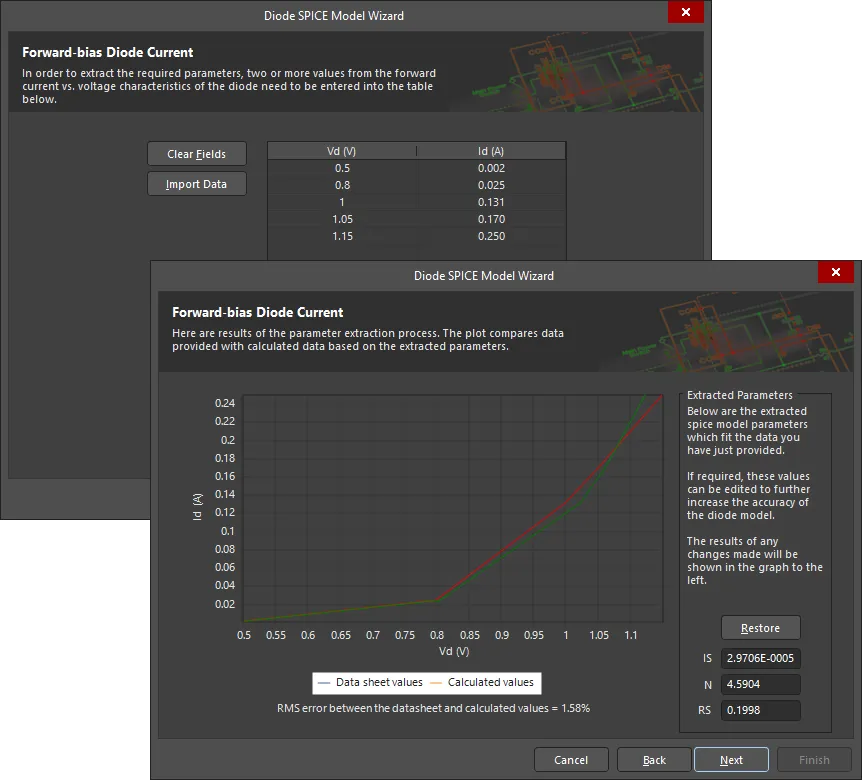Select the Id cell with value 0.250
Viewport: 862px width, 780px height.
coord(491,236)
